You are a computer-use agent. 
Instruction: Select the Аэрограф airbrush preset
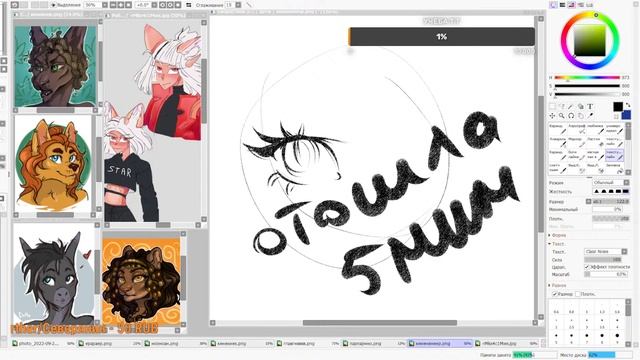(x=576, y=129)
